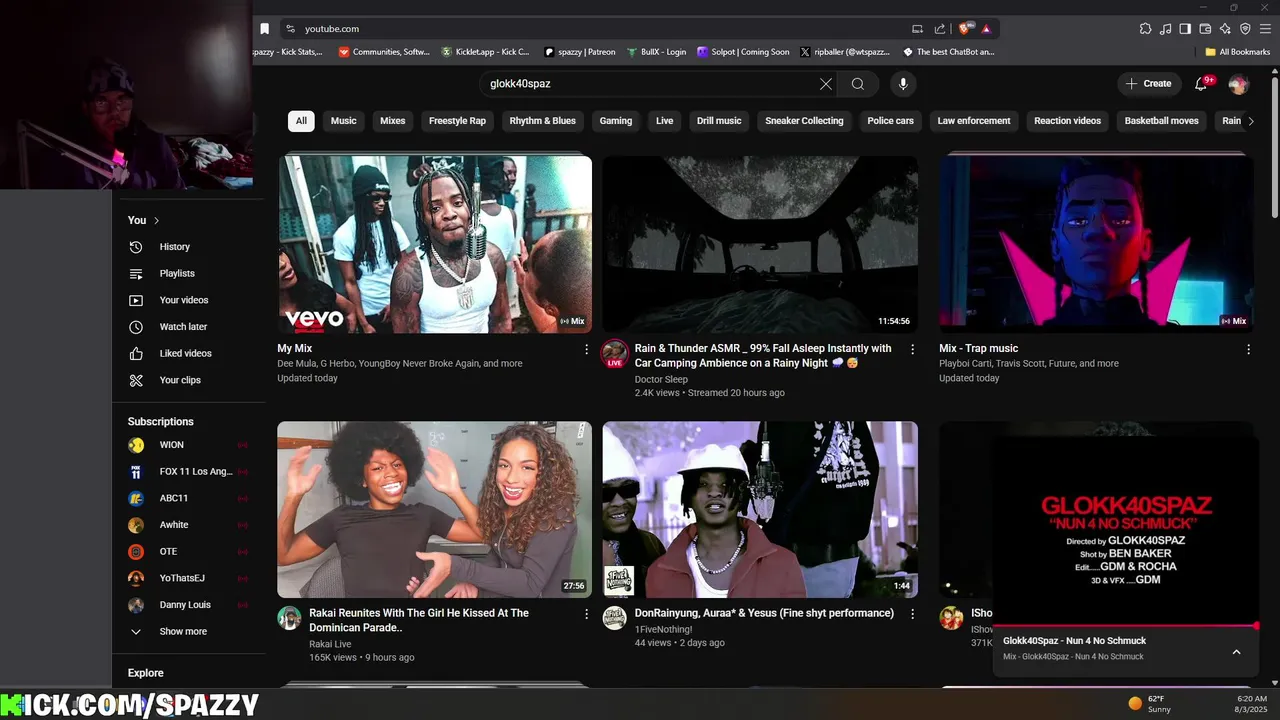
Task: Open the Mix - Trap music thumbnail
Action: (1096, 244)
